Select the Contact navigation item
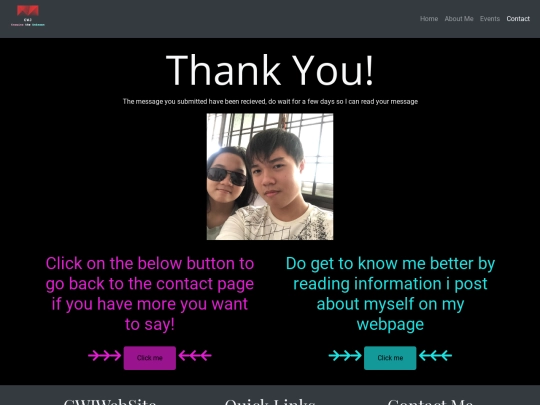The image size is (540, 405). click(x=518, y=19)
